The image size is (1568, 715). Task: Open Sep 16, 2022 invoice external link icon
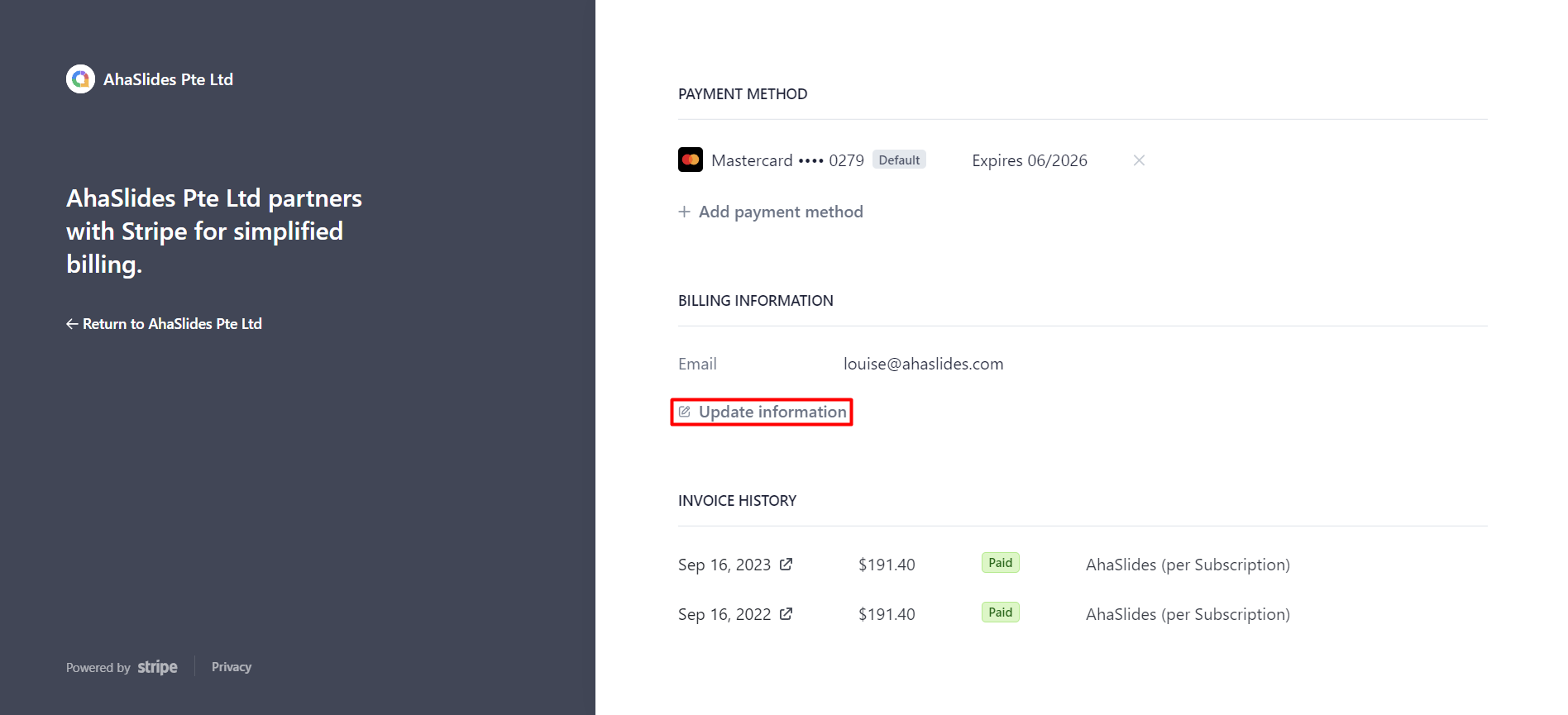pyautogui.click(x=786, y=613)
